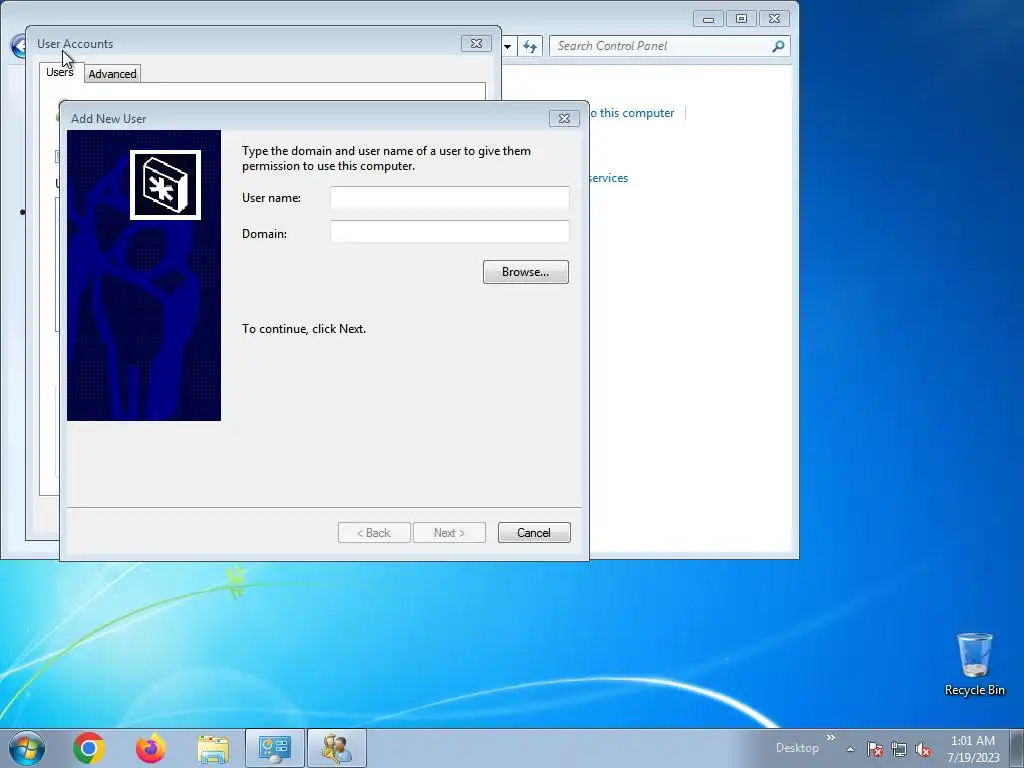1024x768 pixels.
Task: Switch to Control Panel taskbar button
Action: [x=274, y=748]
